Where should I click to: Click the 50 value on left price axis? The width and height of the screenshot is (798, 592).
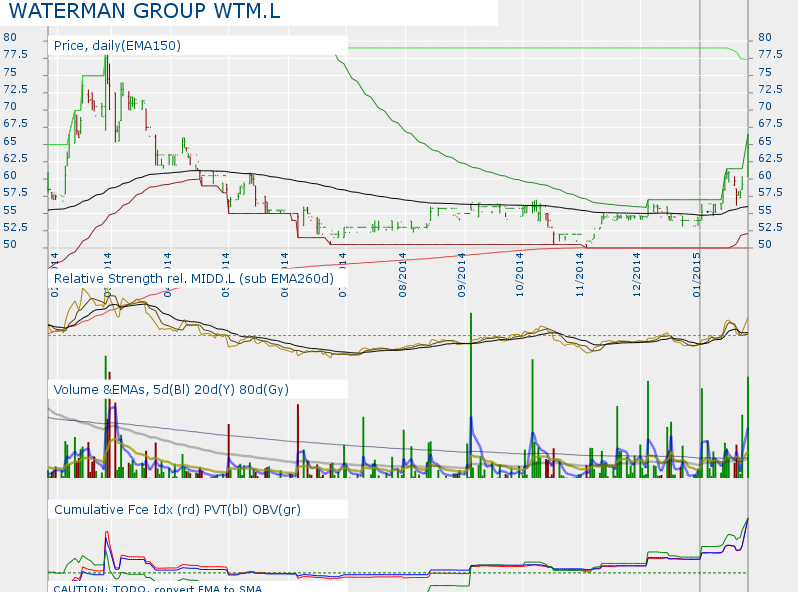point(10,244)
